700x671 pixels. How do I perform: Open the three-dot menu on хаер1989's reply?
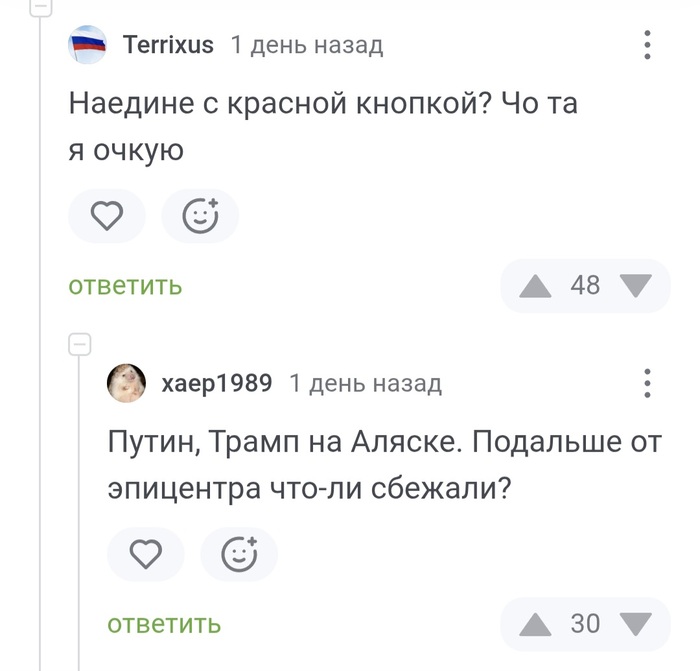pyautogui.click(x=647, y=384)
